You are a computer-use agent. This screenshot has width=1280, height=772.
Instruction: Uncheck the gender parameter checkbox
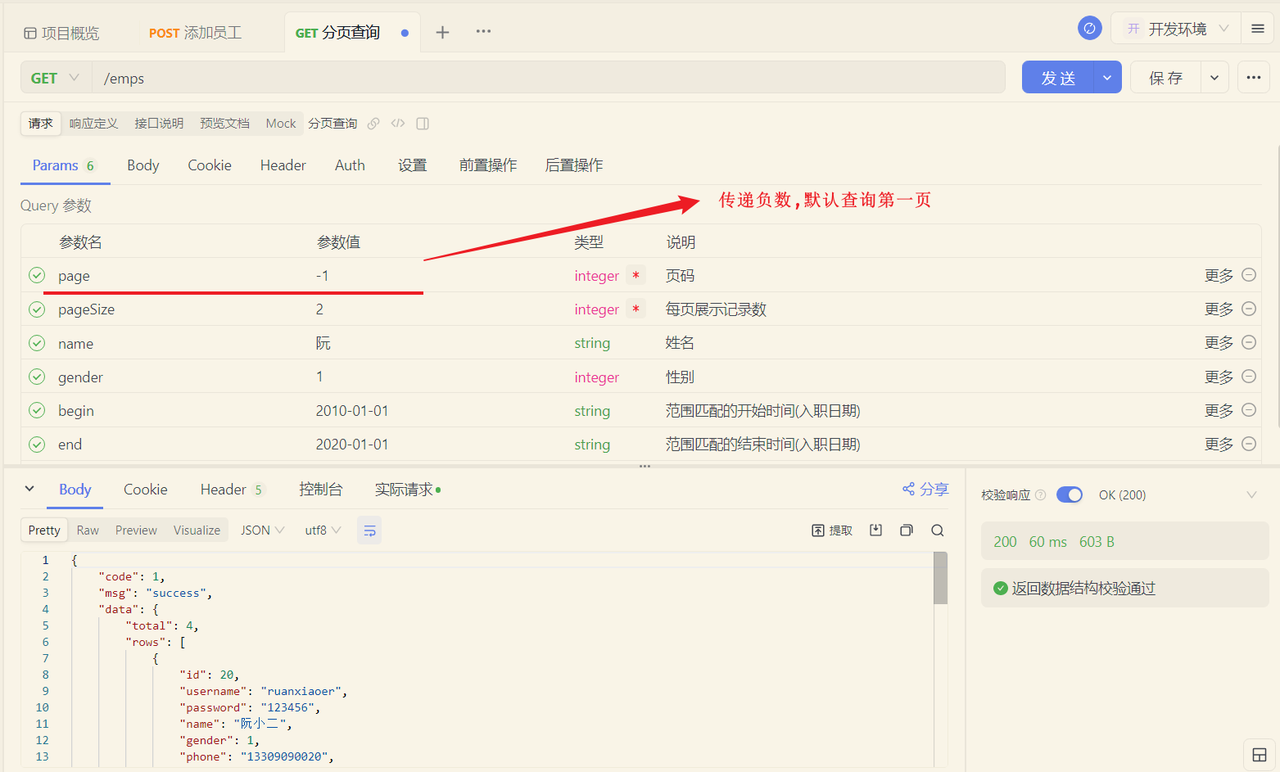coord(37,377)
